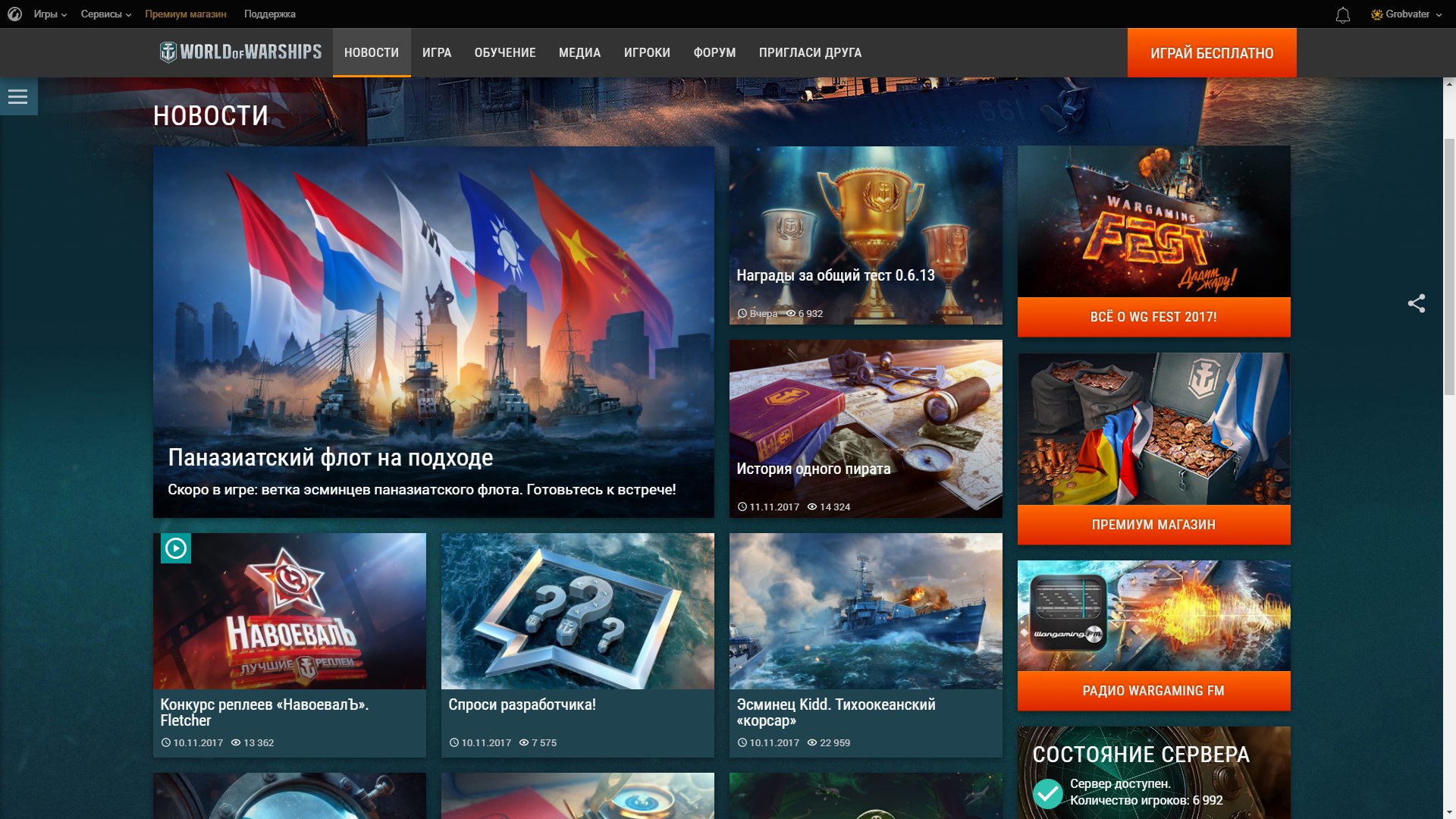This screenshot has width=1456, height=819.
Task: Click the scrollbar up arrow
Action: click(1449, 84)
